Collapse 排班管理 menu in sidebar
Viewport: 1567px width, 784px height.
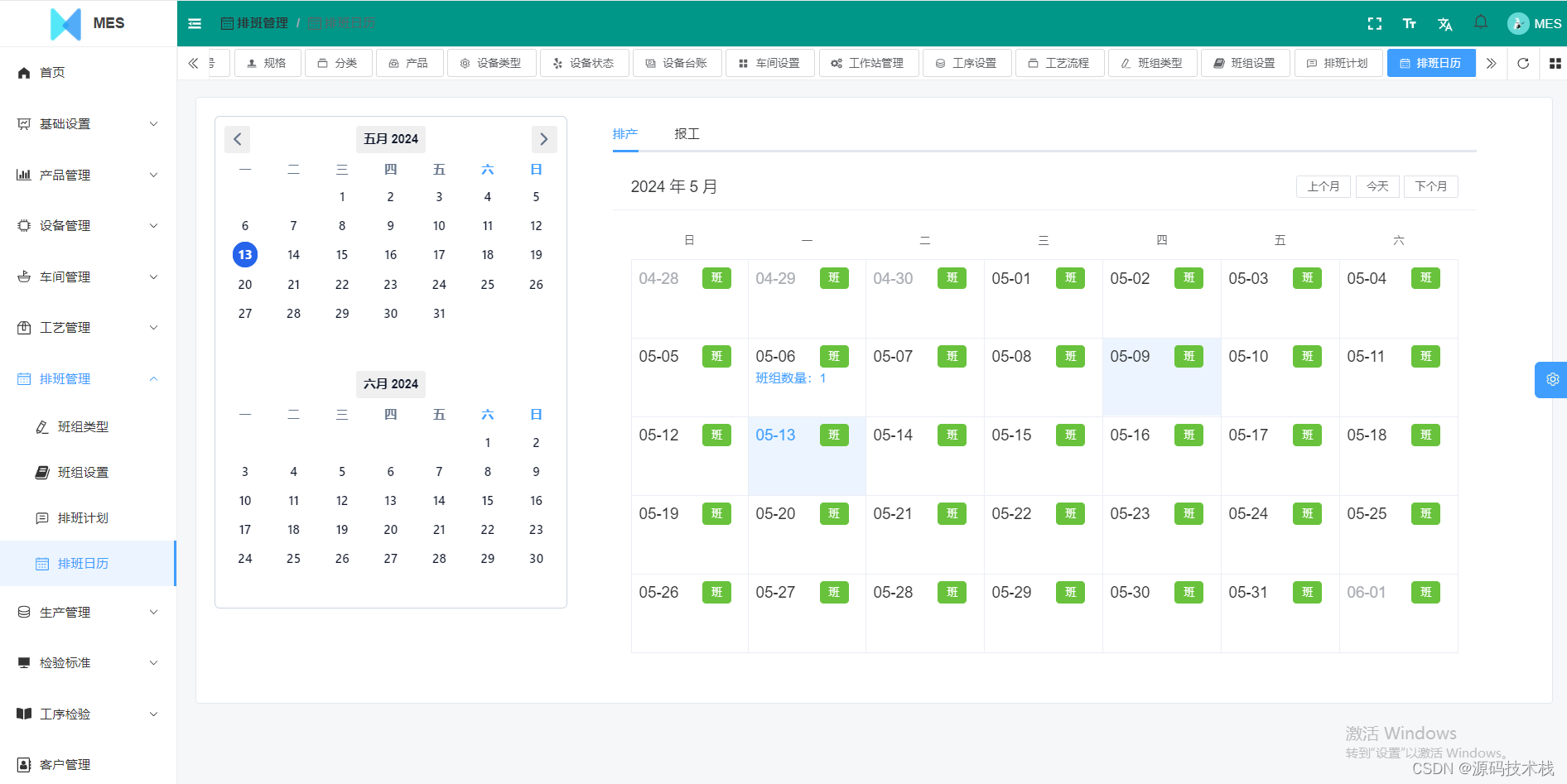point(88,378)
